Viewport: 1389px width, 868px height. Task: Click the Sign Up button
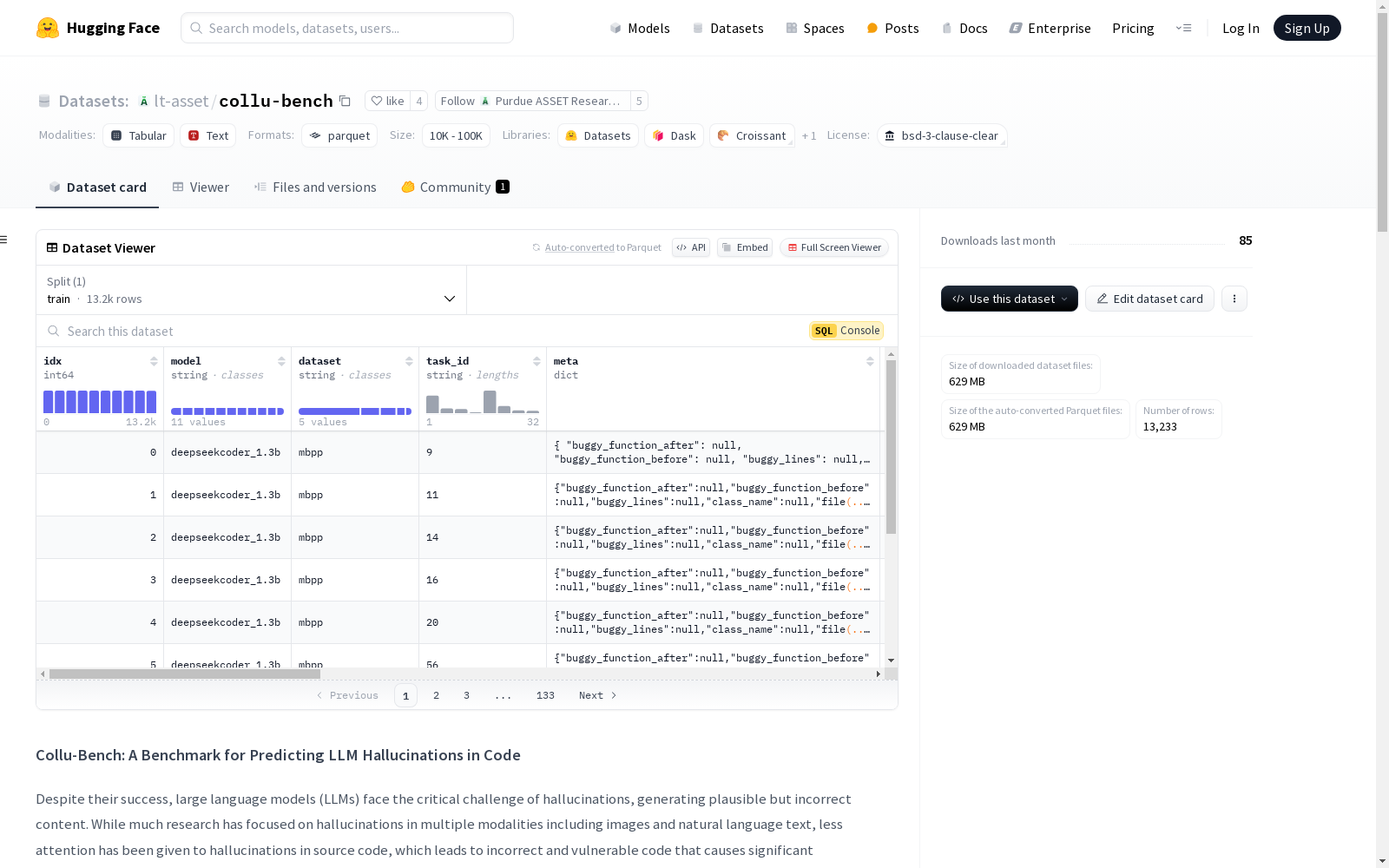pyautogui.click(x=1307, y=28)
